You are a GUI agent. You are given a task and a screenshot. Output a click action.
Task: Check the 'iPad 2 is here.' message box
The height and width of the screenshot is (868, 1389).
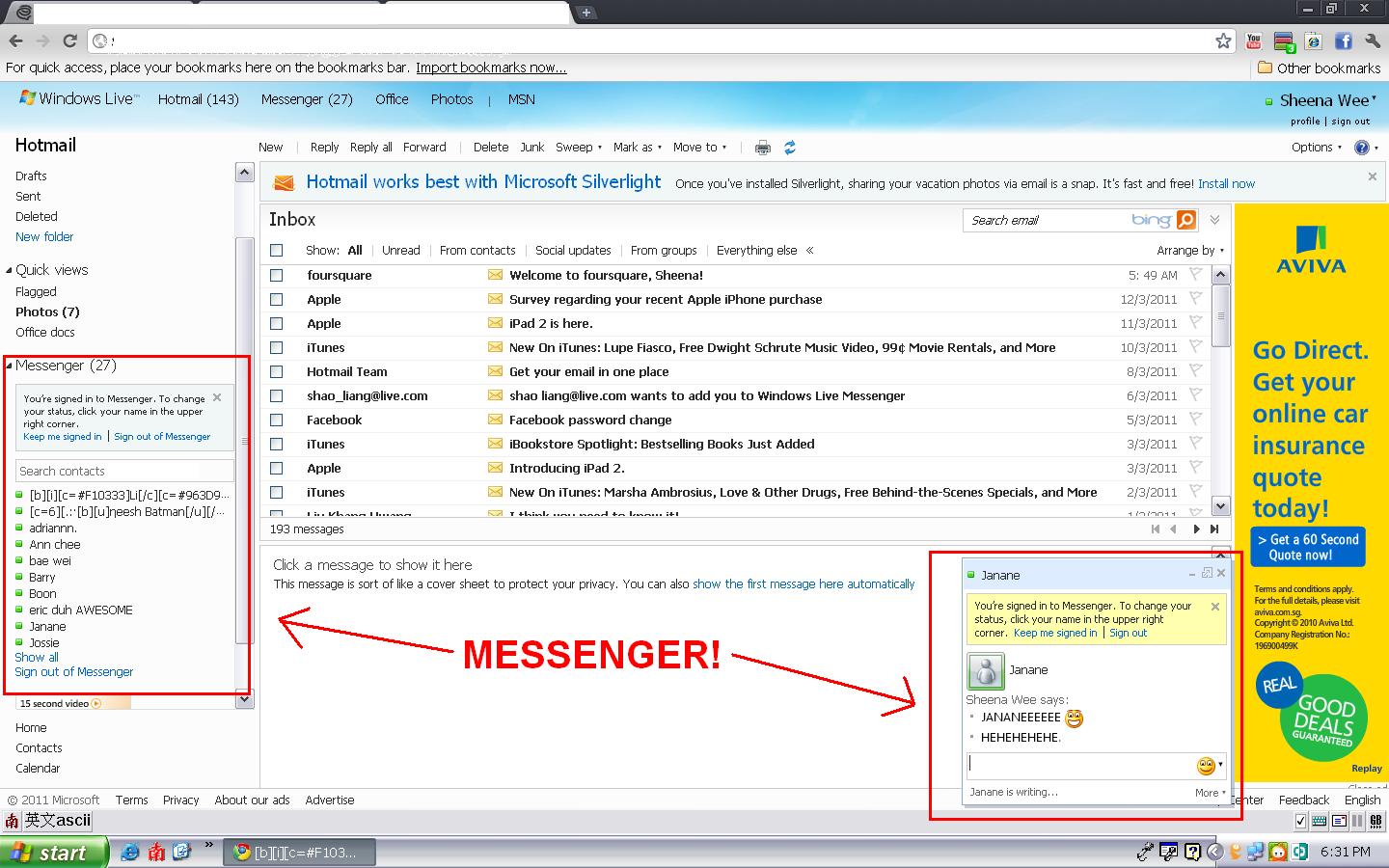277,323
